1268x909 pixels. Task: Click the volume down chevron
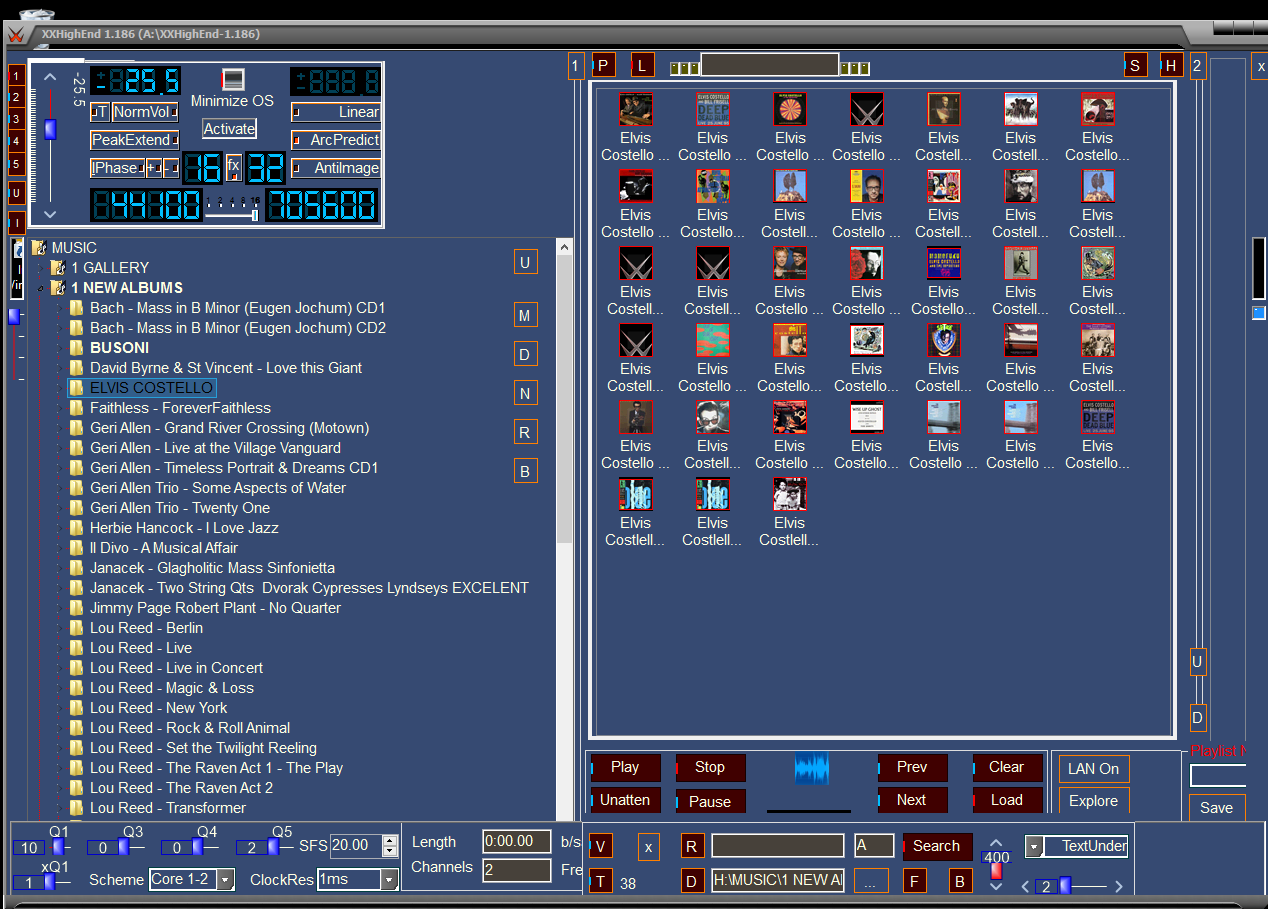[50, 214]
